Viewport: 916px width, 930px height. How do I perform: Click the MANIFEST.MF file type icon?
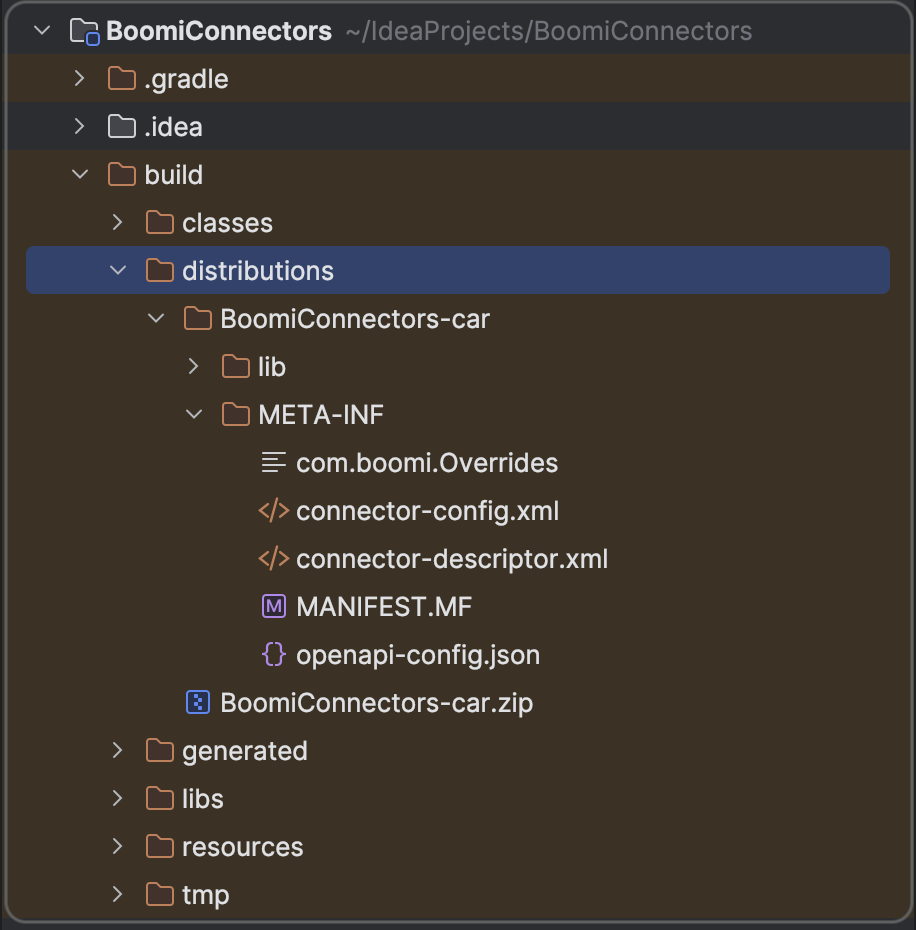[273, 606]
